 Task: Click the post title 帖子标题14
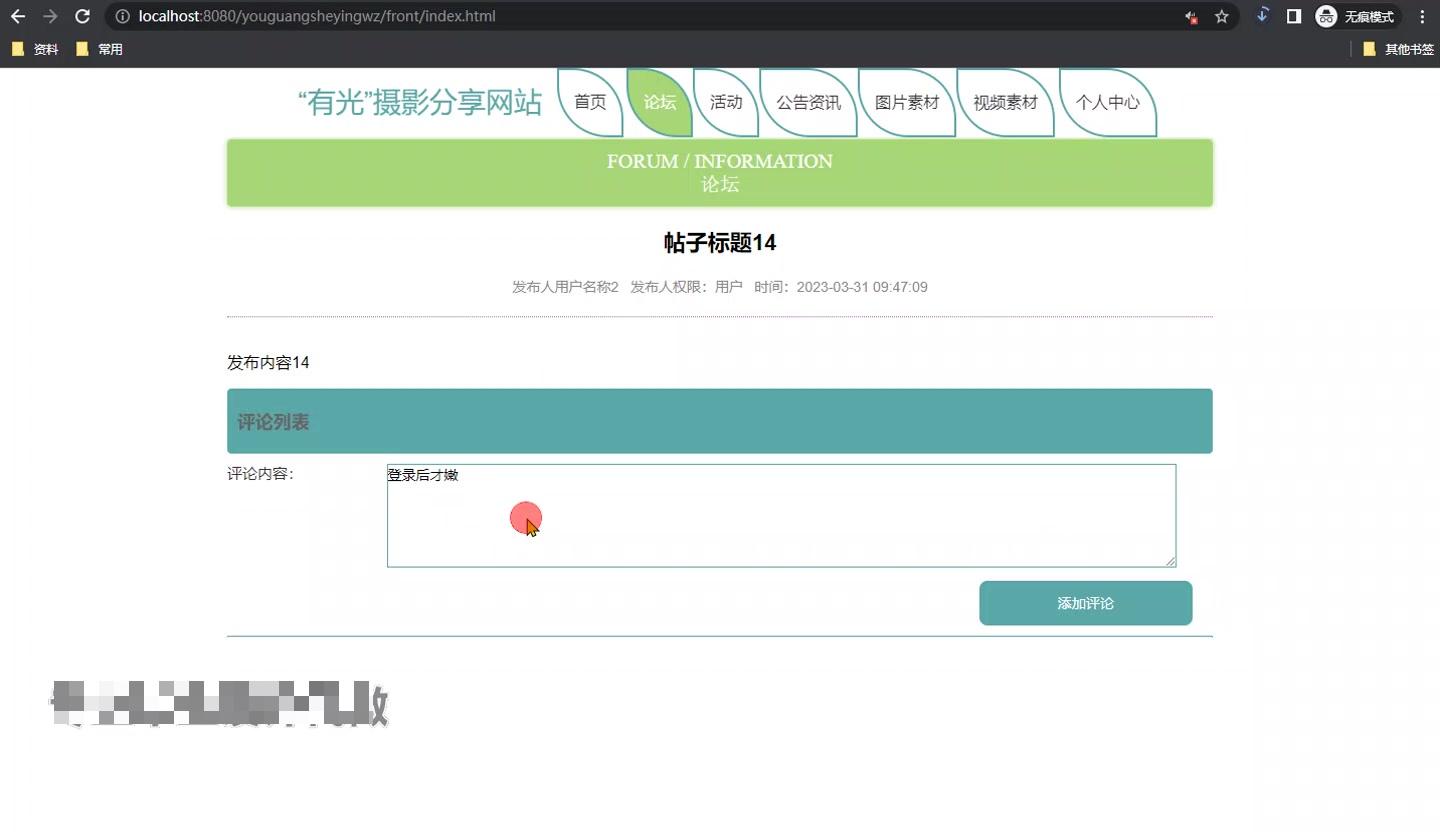click(720, 243)
